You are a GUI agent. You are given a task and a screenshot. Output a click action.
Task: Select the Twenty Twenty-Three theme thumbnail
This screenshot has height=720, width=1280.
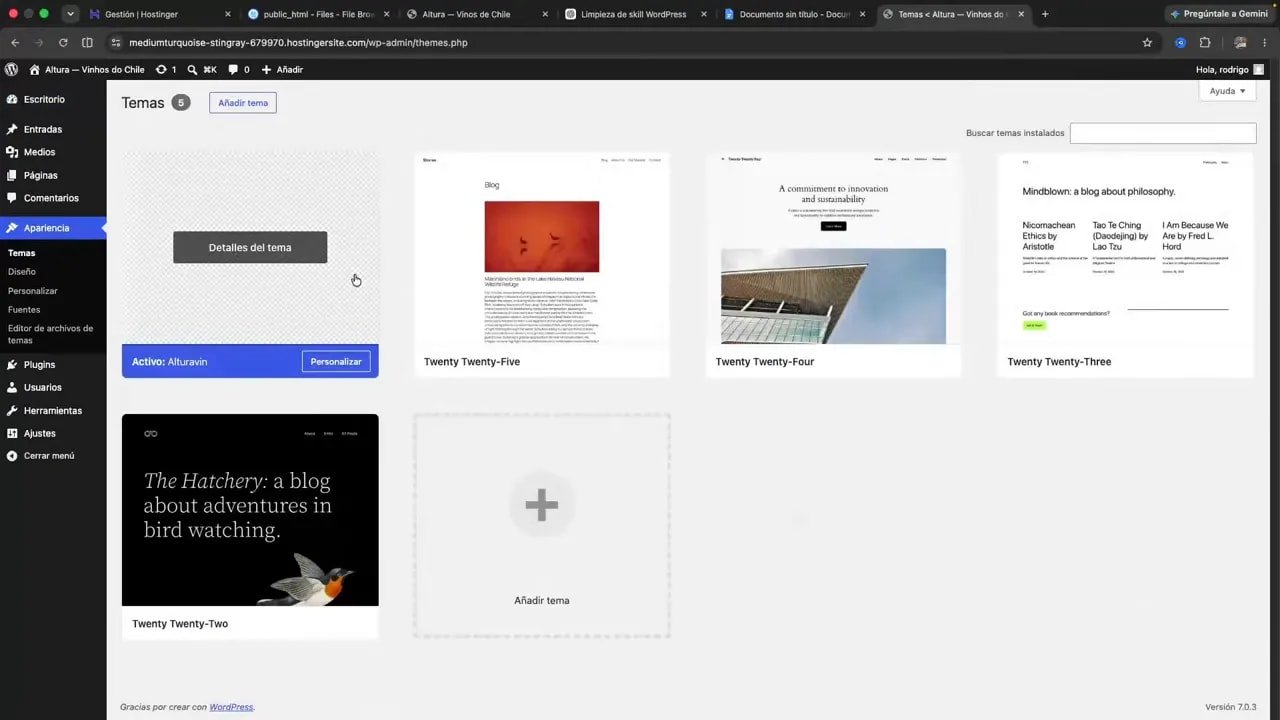point(1126,249)
